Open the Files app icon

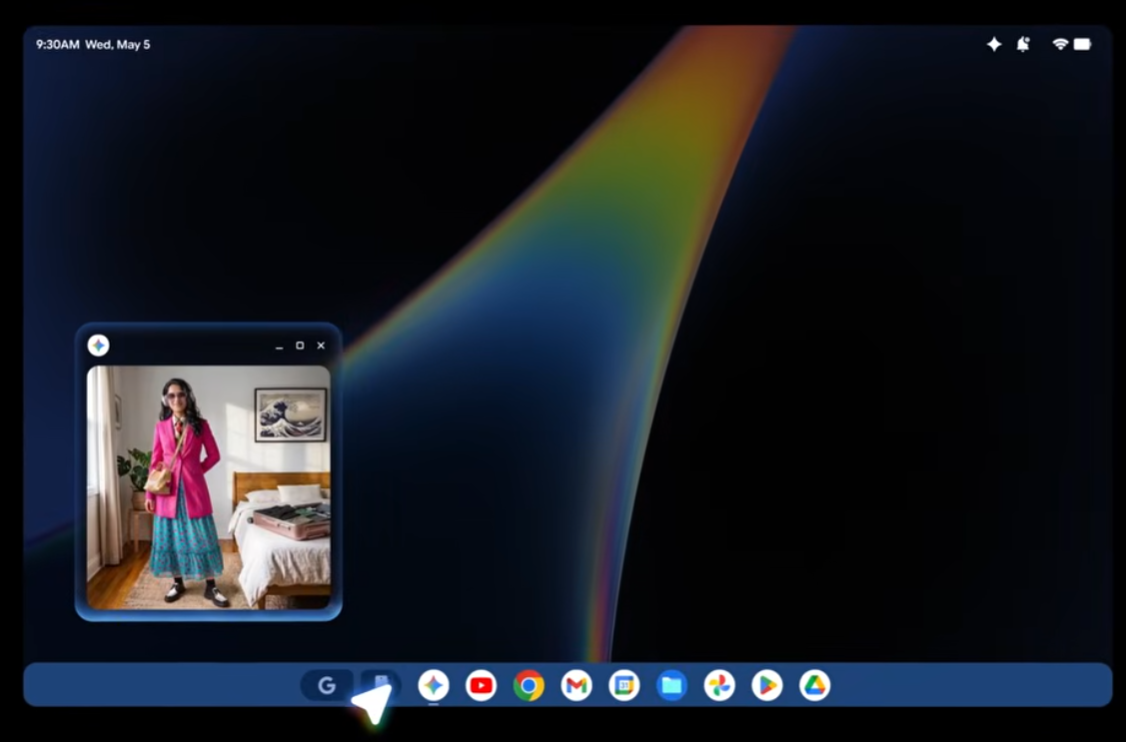(671, 685)
